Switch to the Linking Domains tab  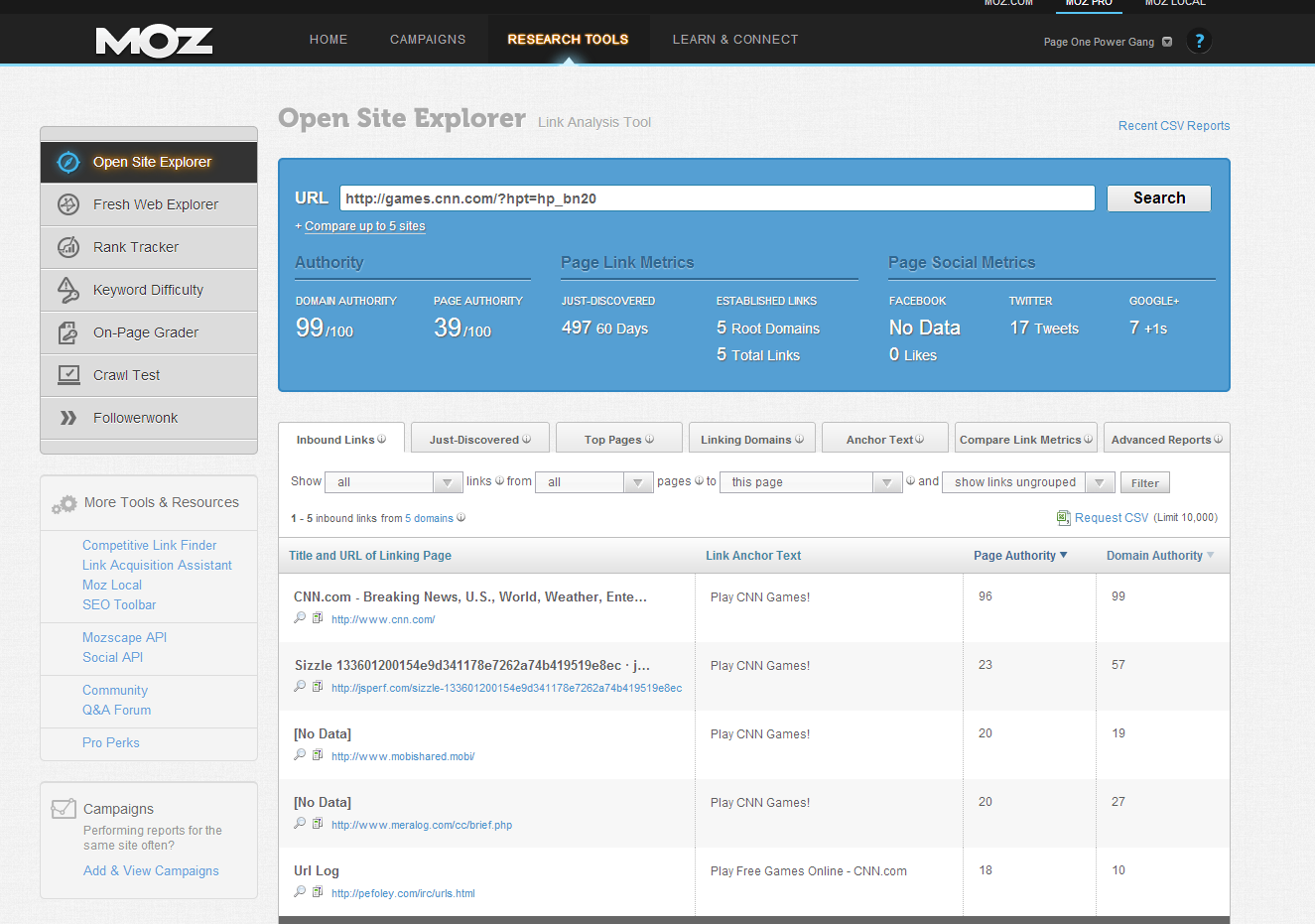point(752,439)
